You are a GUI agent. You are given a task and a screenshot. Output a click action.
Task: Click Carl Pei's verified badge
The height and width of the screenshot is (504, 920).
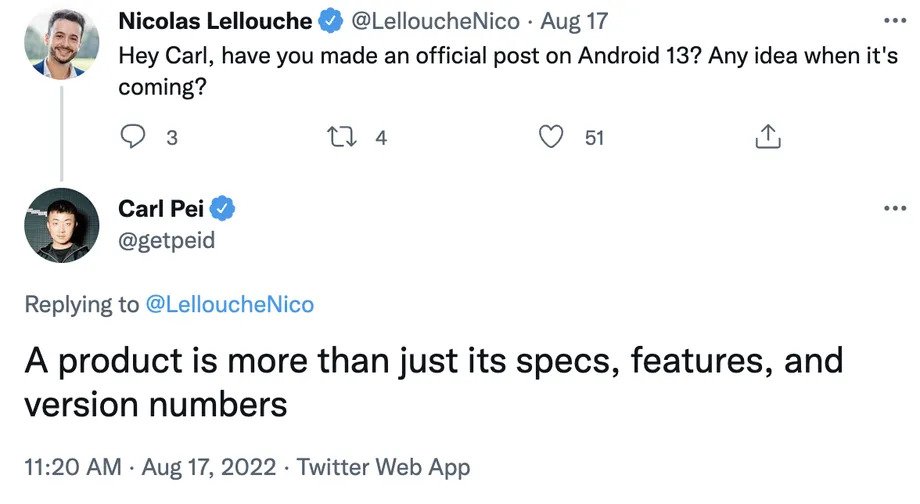(225, 209)
